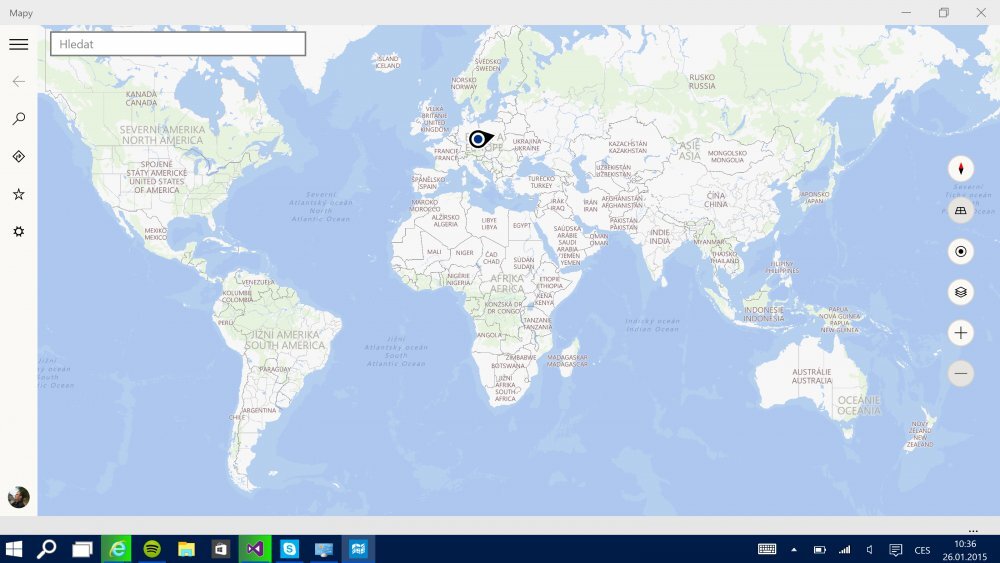Image resolution: width=1000 pixels, height=563 pixels.
Task: Click the CES language indicator
Action: tap(922, 550)
